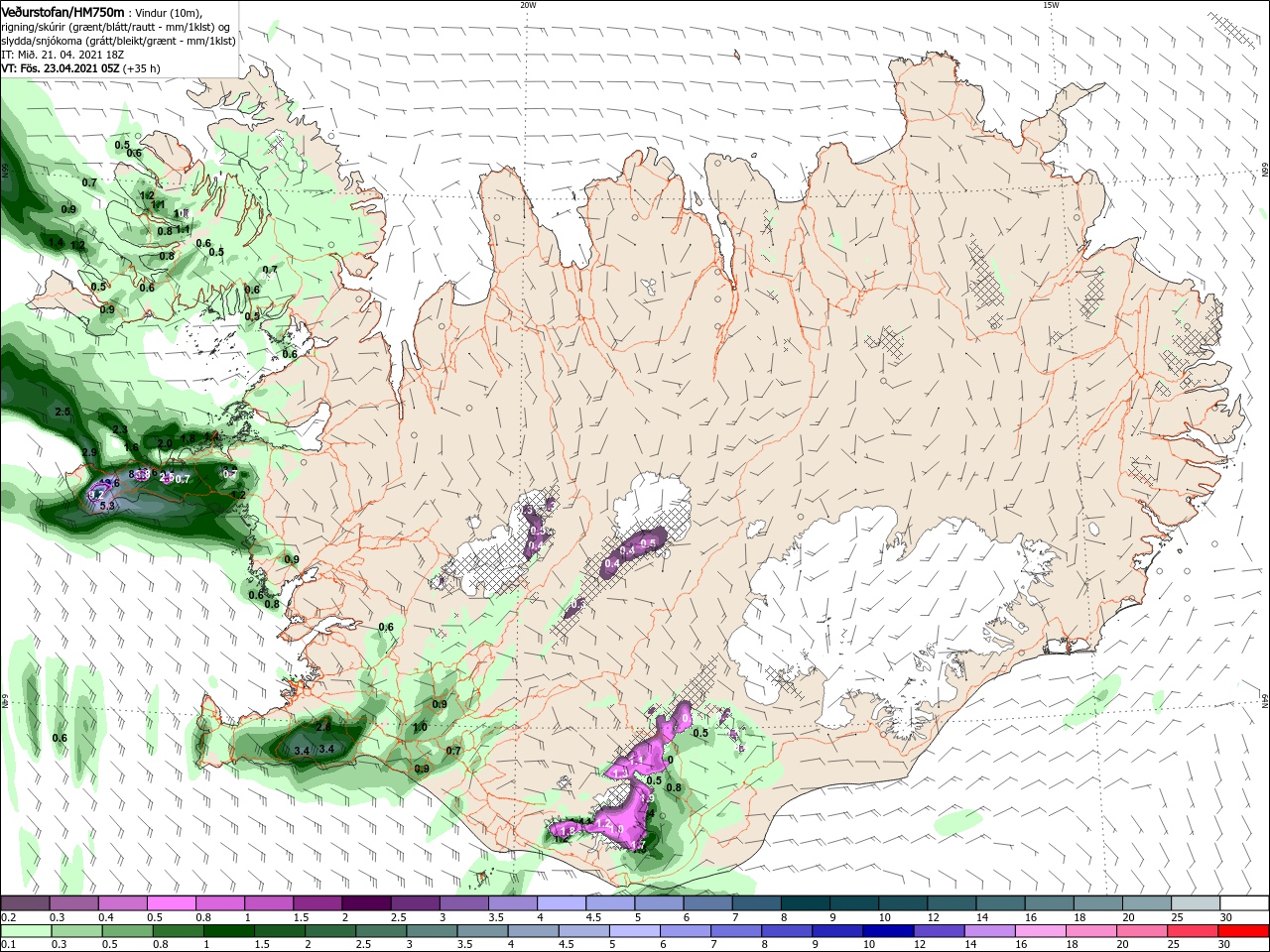Image resolution: width=1270 pixels, height=952 pixels.
Task: Click the bright pink 0.5 snow legend swatch
Action: pos(171,902)
